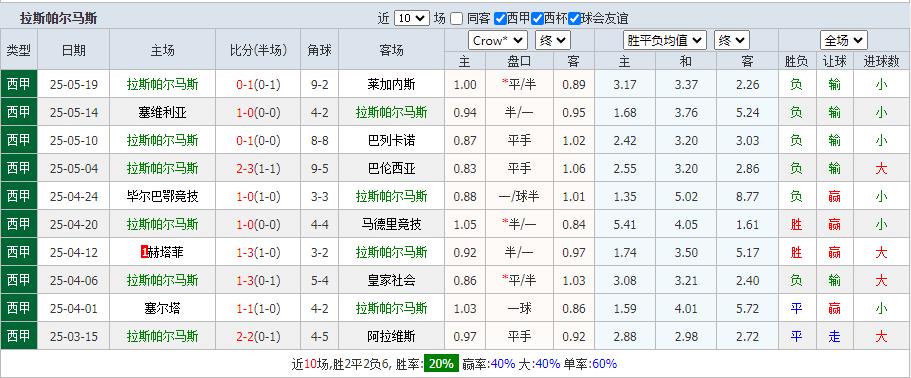
Task: Click corner count 9-2 in 莱加内斯 row
Action: click(320, 85)
